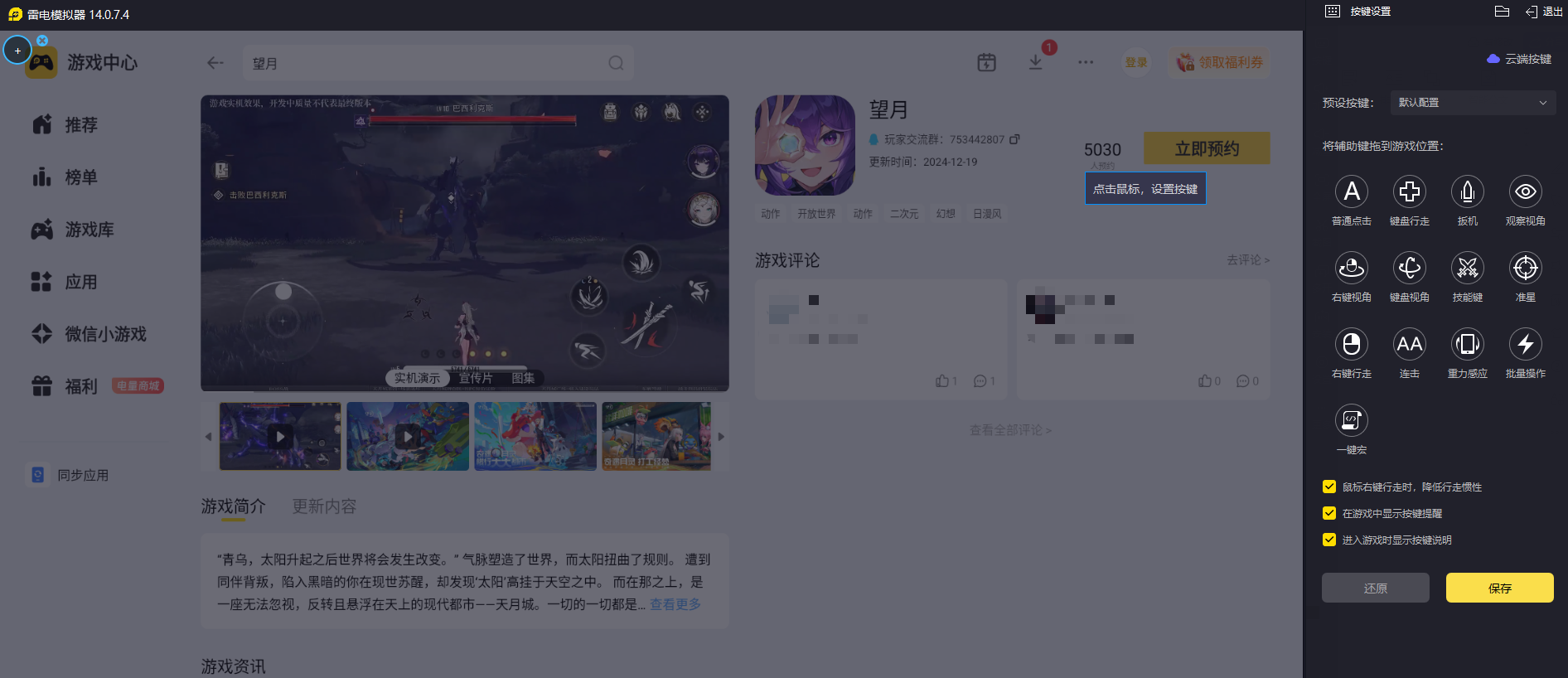Show next thumbnails with right arrow
The width and height of the screenshot is (1568, 678).
point(721,436)
